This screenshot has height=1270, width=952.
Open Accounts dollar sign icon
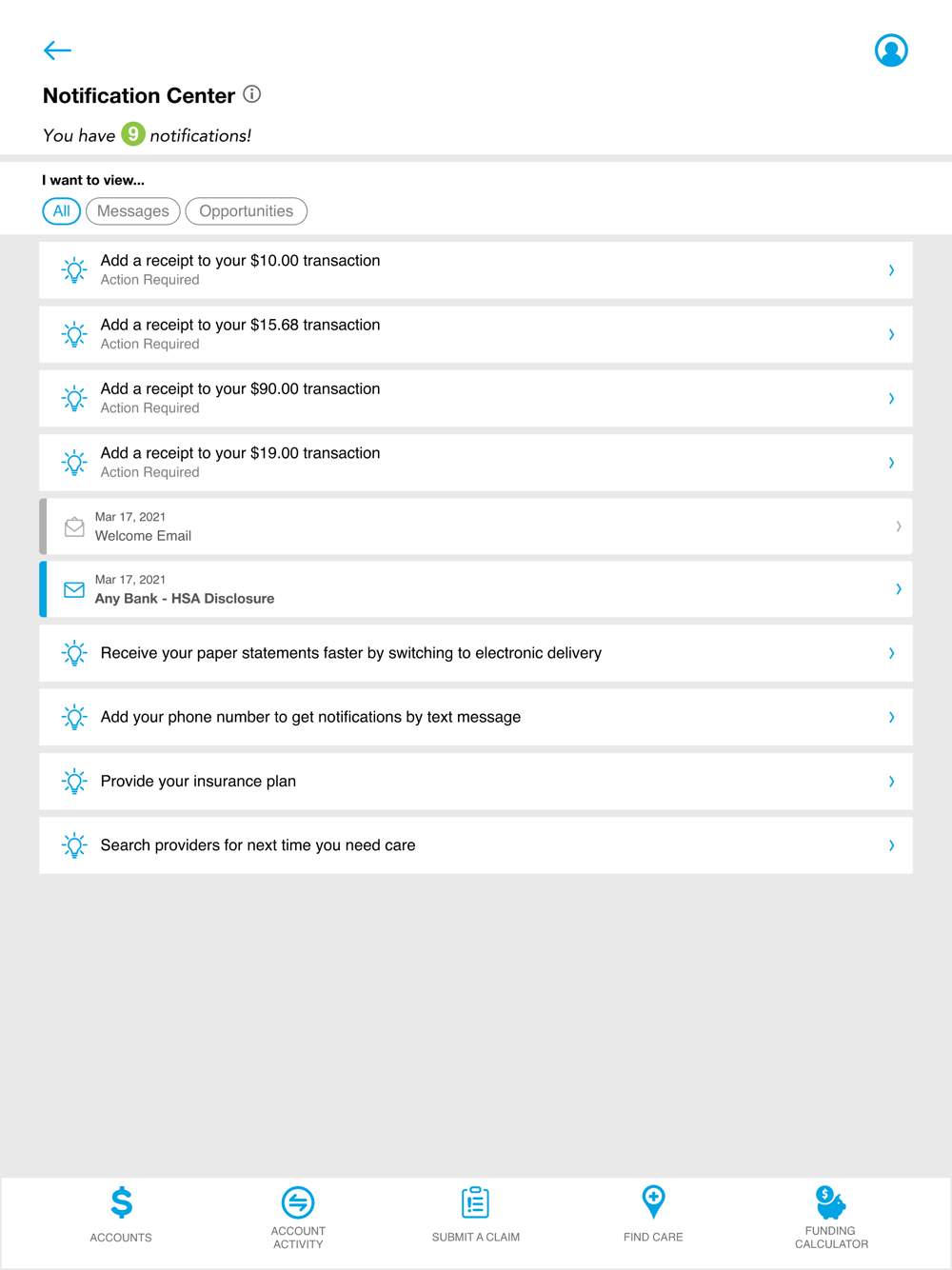121,1202
